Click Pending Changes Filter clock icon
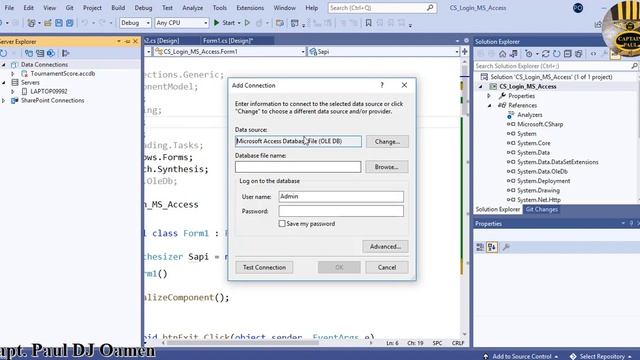 529,54
